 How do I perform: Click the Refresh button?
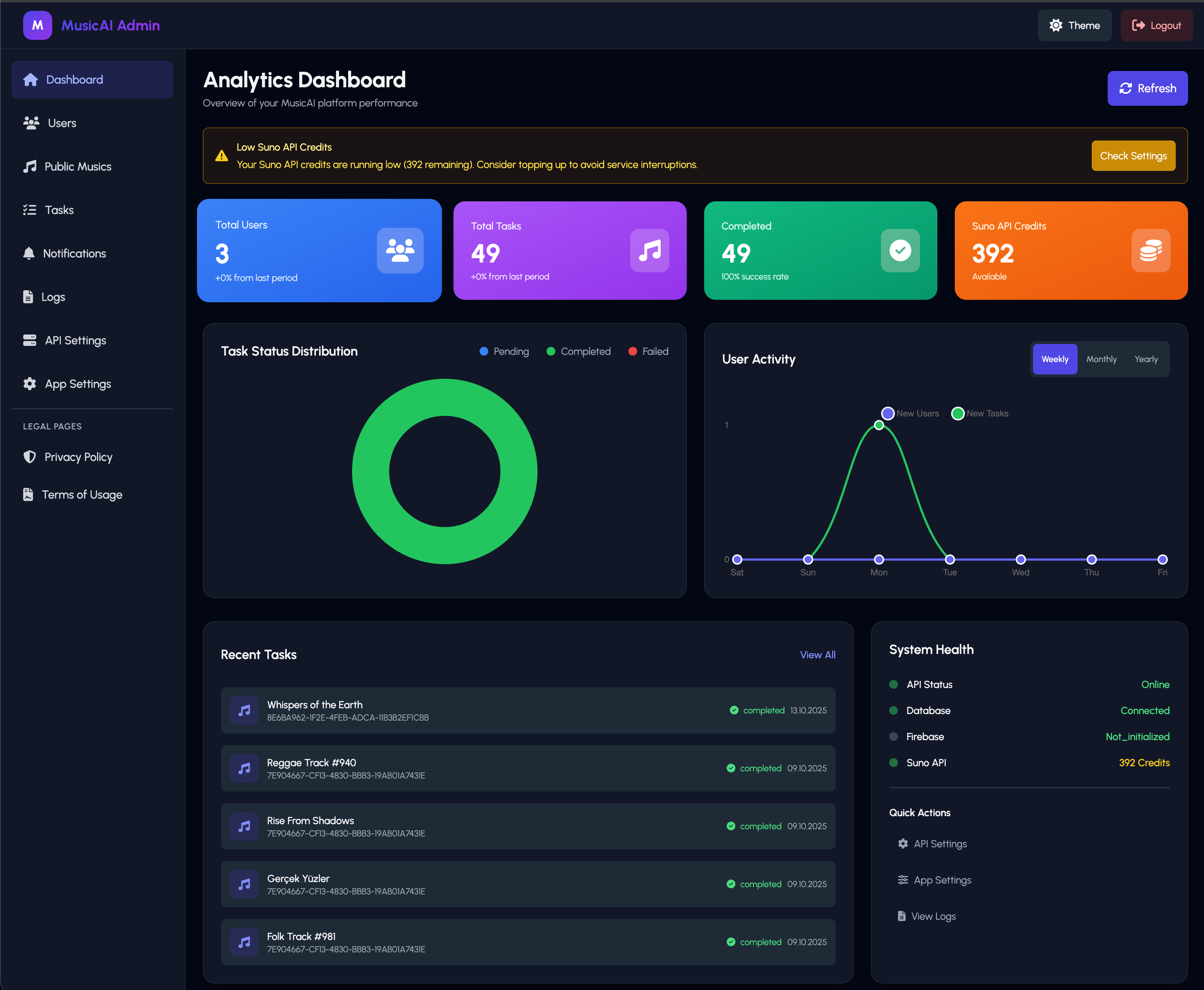pyautogui.click(x=1147, y=88)
